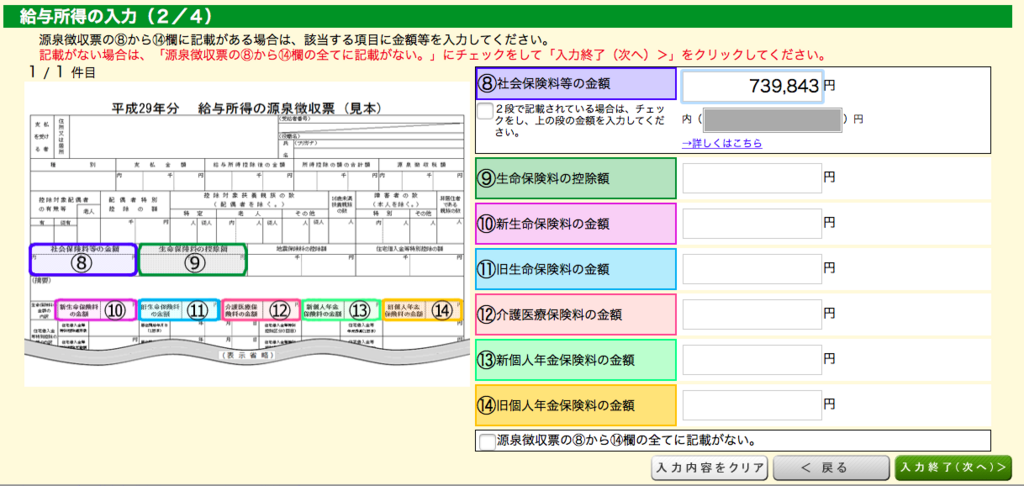Click the ⑧ 社会保険料等の金額 purple label
This screenshot has width=1024, height=486.
pyautogui.click(x=576, y=83)
